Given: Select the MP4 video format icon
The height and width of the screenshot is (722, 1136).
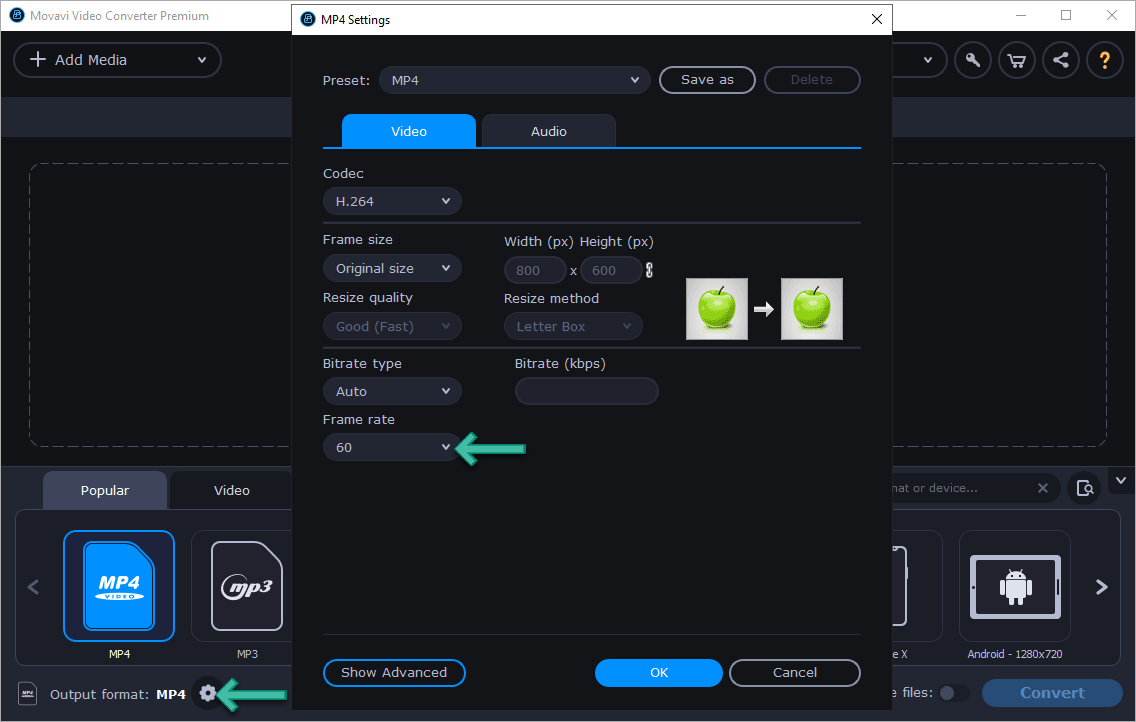Looking at the screenshot, I should 119,586.
